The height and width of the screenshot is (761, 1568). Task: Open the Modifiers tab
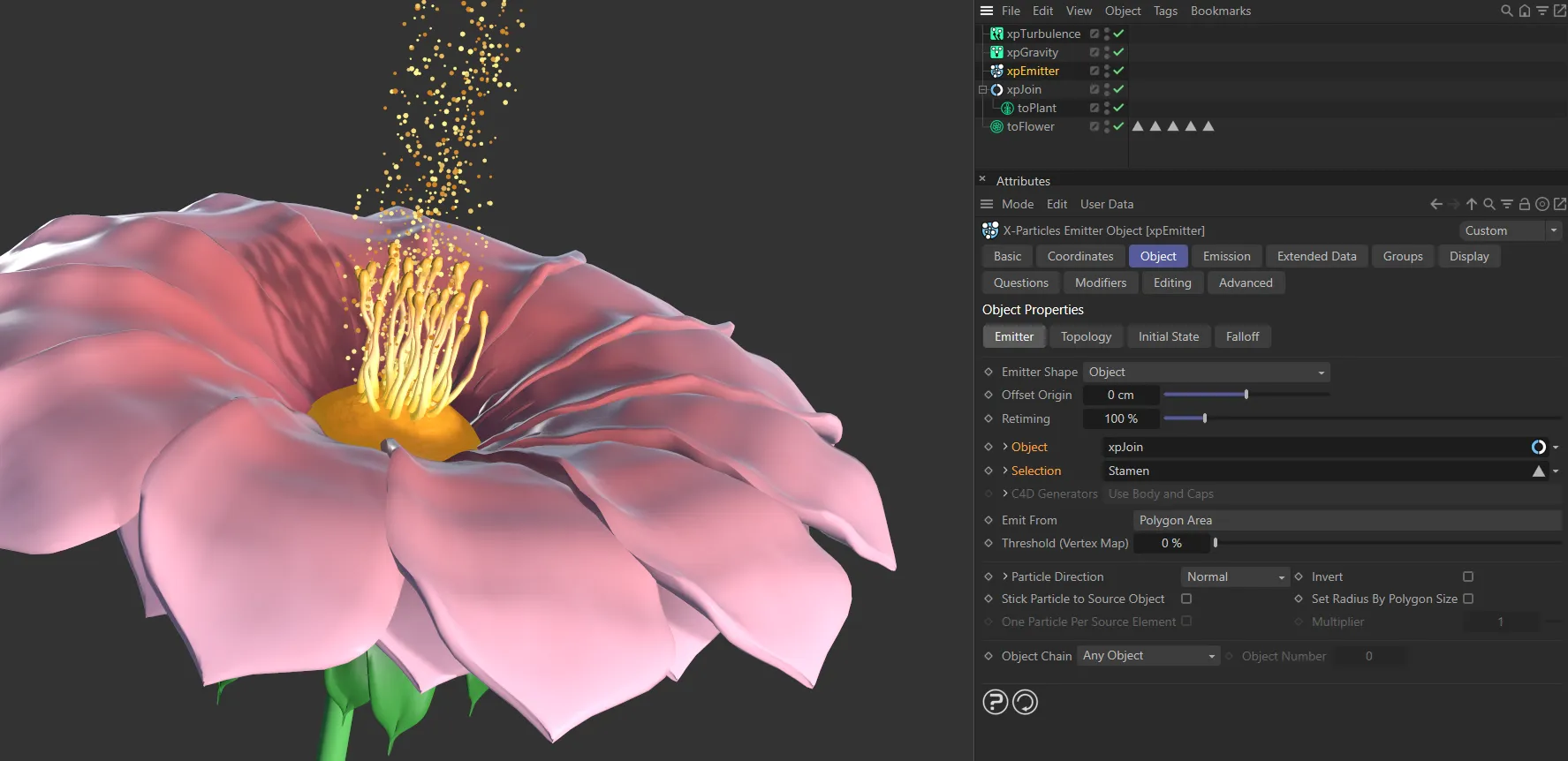pyautogui.click(x=1101, y=283)
